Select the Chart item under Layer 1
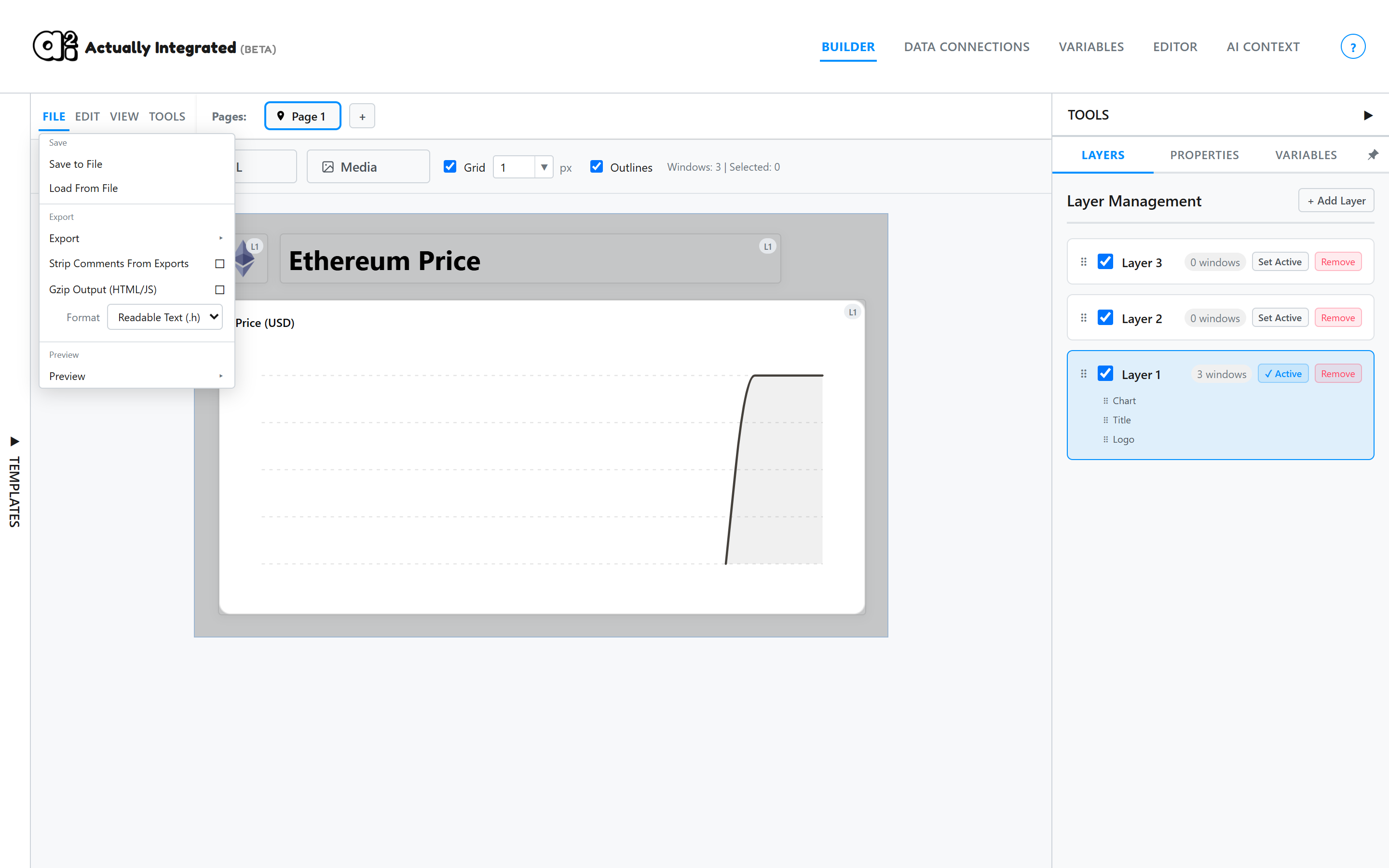This screenshot has width=1389, height=868. tap(1124, 401)
